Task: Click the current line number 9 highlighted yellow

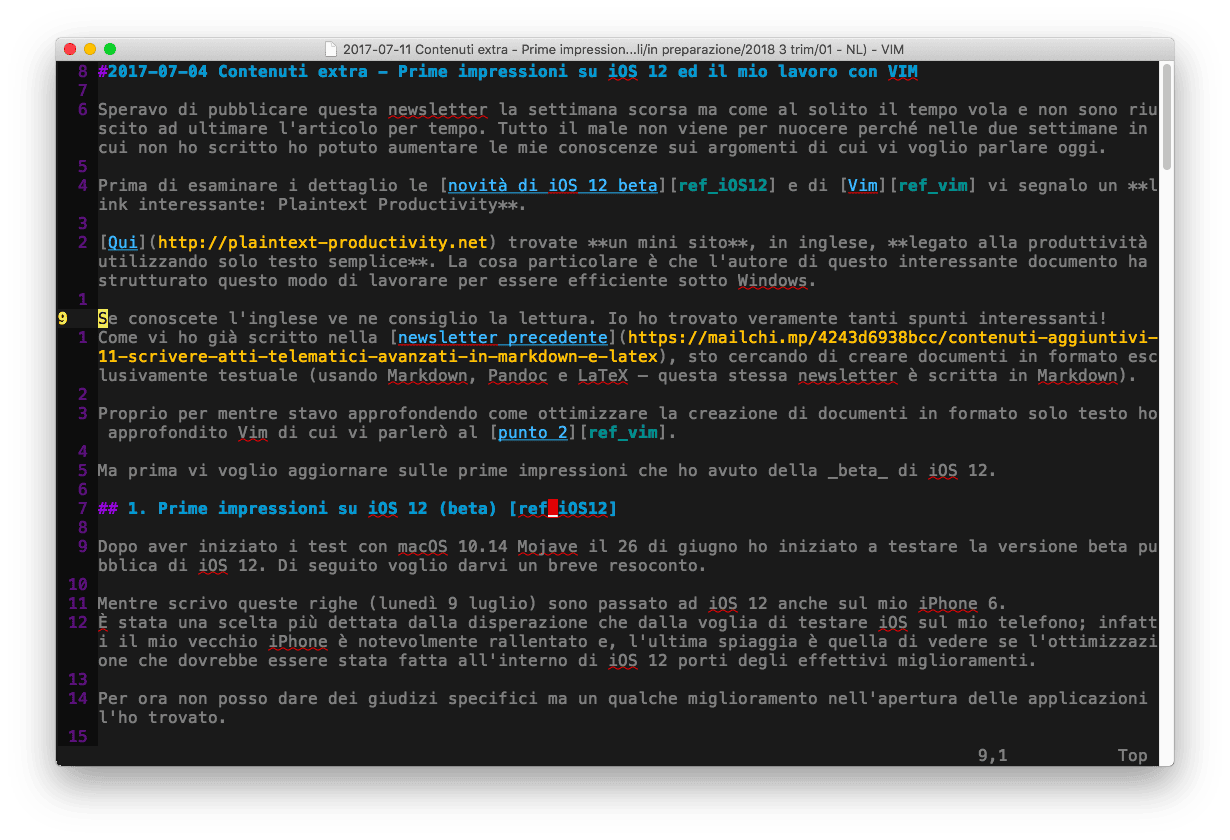Action: coord(63,319)
